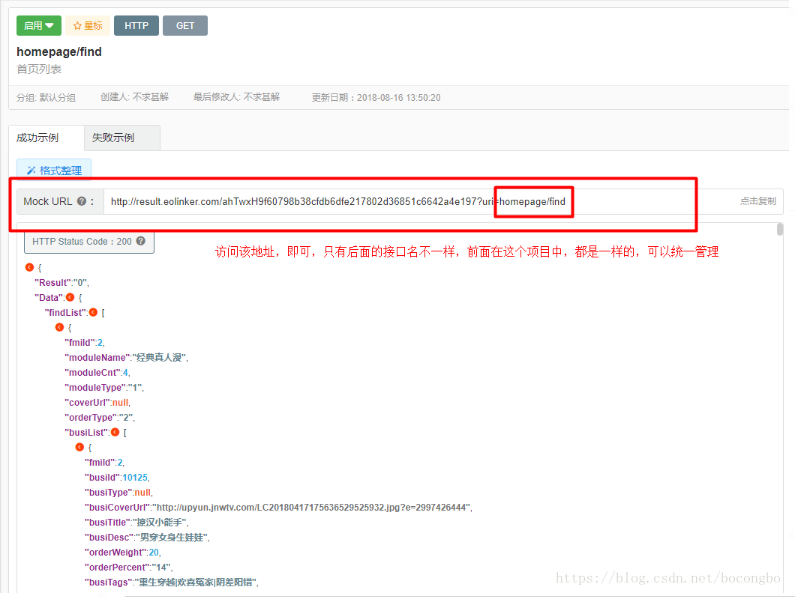Collapse the "busiList" array node
Image resolution: width=795 pixels, height=597 pixels.
click(x=115, y=432)
